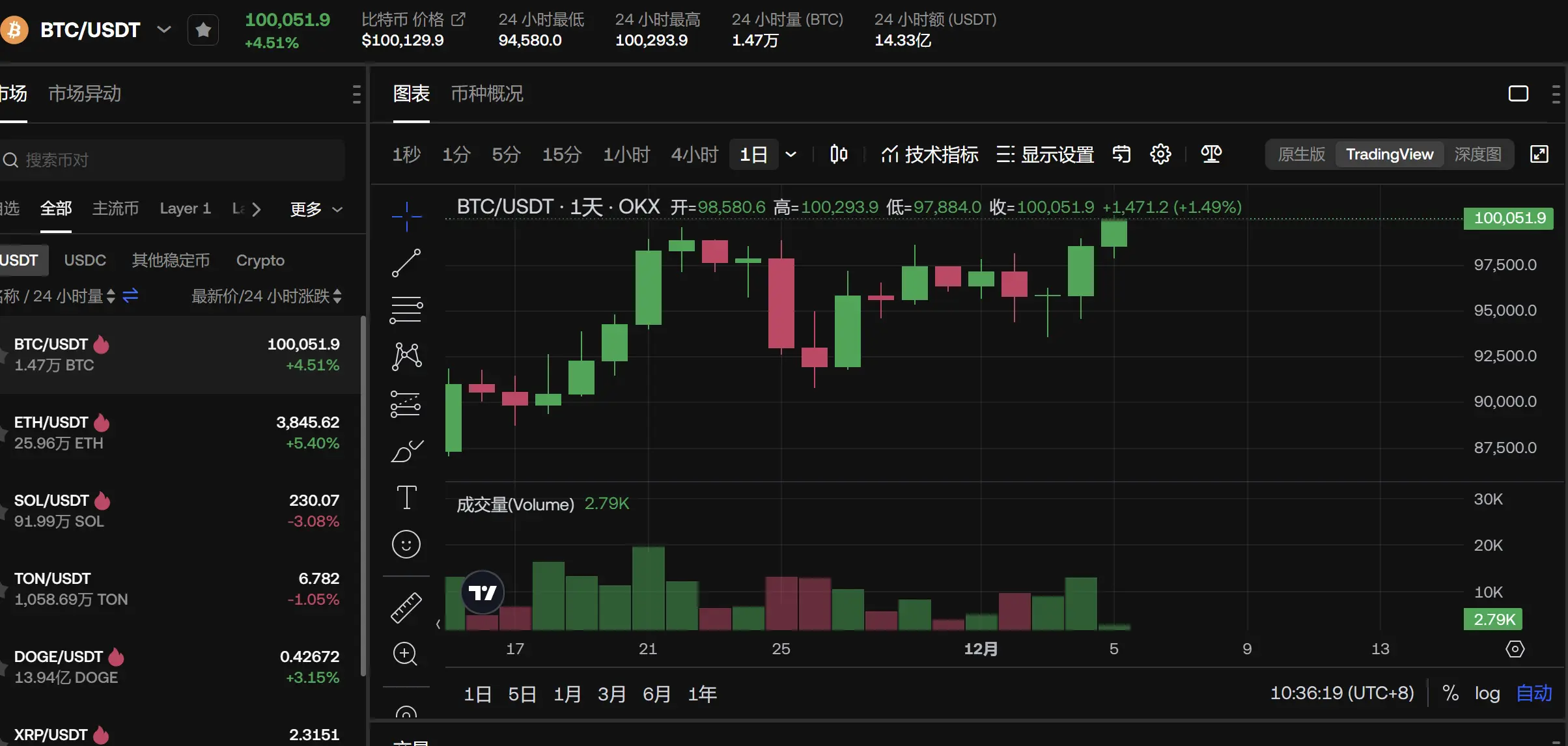Open the chart settings gear
The width and height of the screenshot is (1568, 746).
click(x=1160, y=154)
